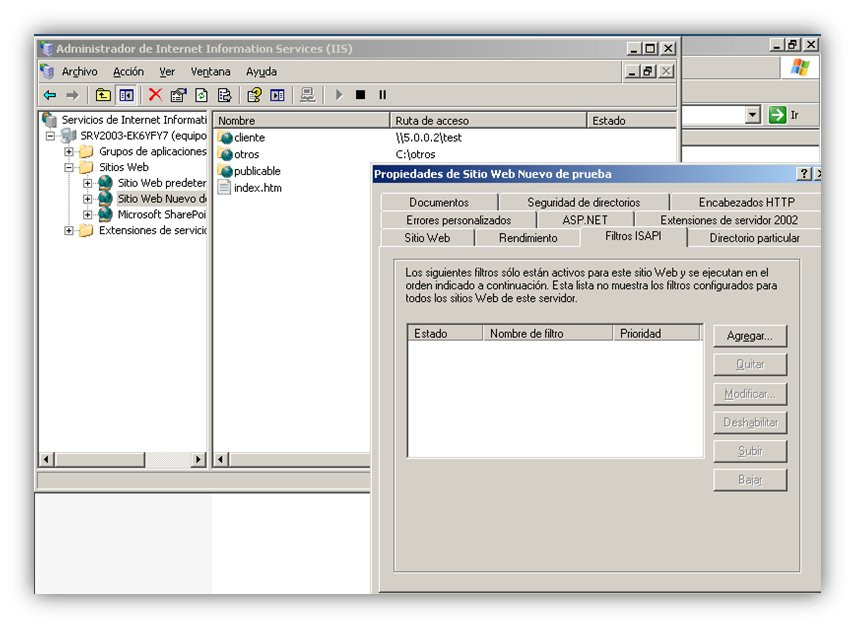Screen dimensions: 855x628
Task: Click the Bajar button
Action: point(750,480)
